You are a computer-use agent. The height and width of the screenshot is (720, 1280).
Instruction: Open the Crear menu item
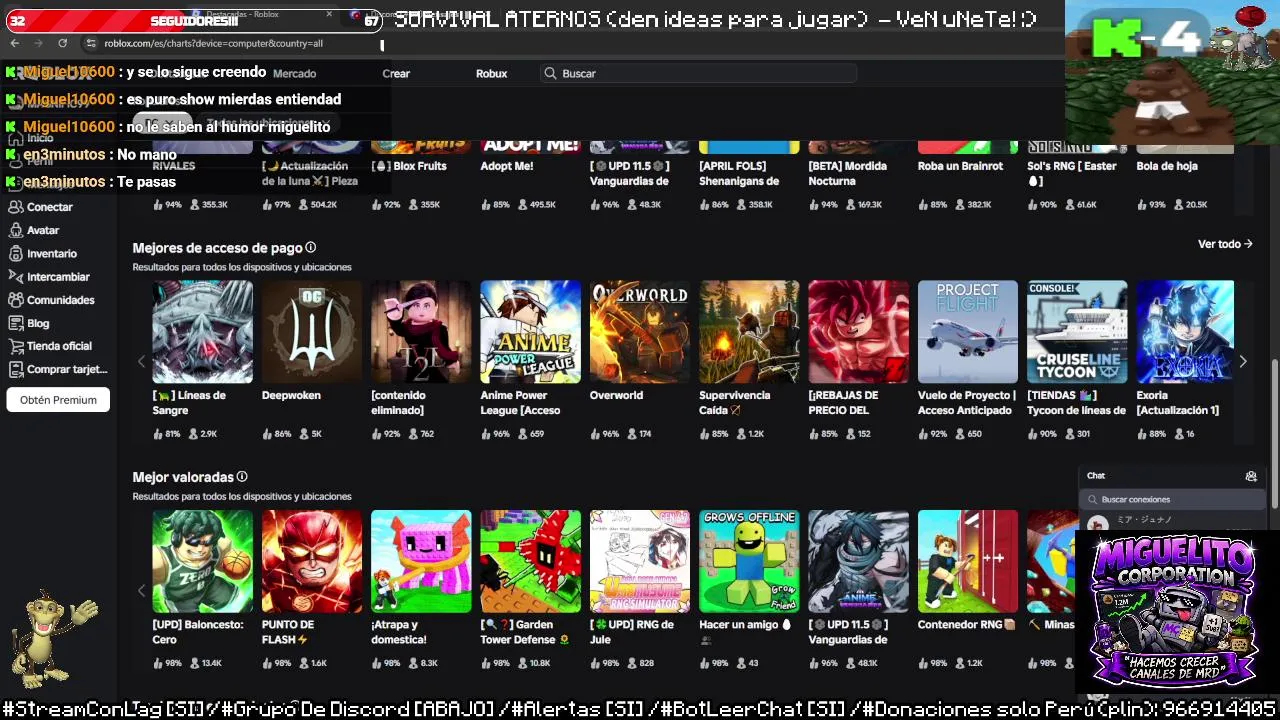tap(396, 73)
